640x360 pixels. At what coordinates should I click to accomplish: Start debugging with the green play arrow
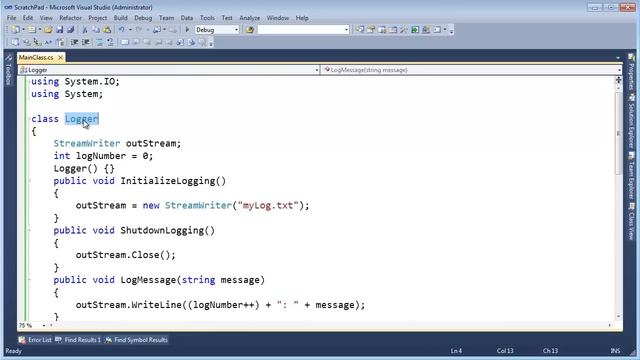tap(187, 30)
